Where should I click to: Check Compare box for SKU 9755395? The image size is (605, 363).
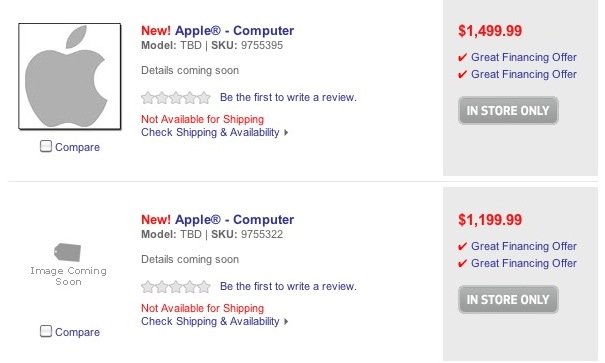[46, 146]
